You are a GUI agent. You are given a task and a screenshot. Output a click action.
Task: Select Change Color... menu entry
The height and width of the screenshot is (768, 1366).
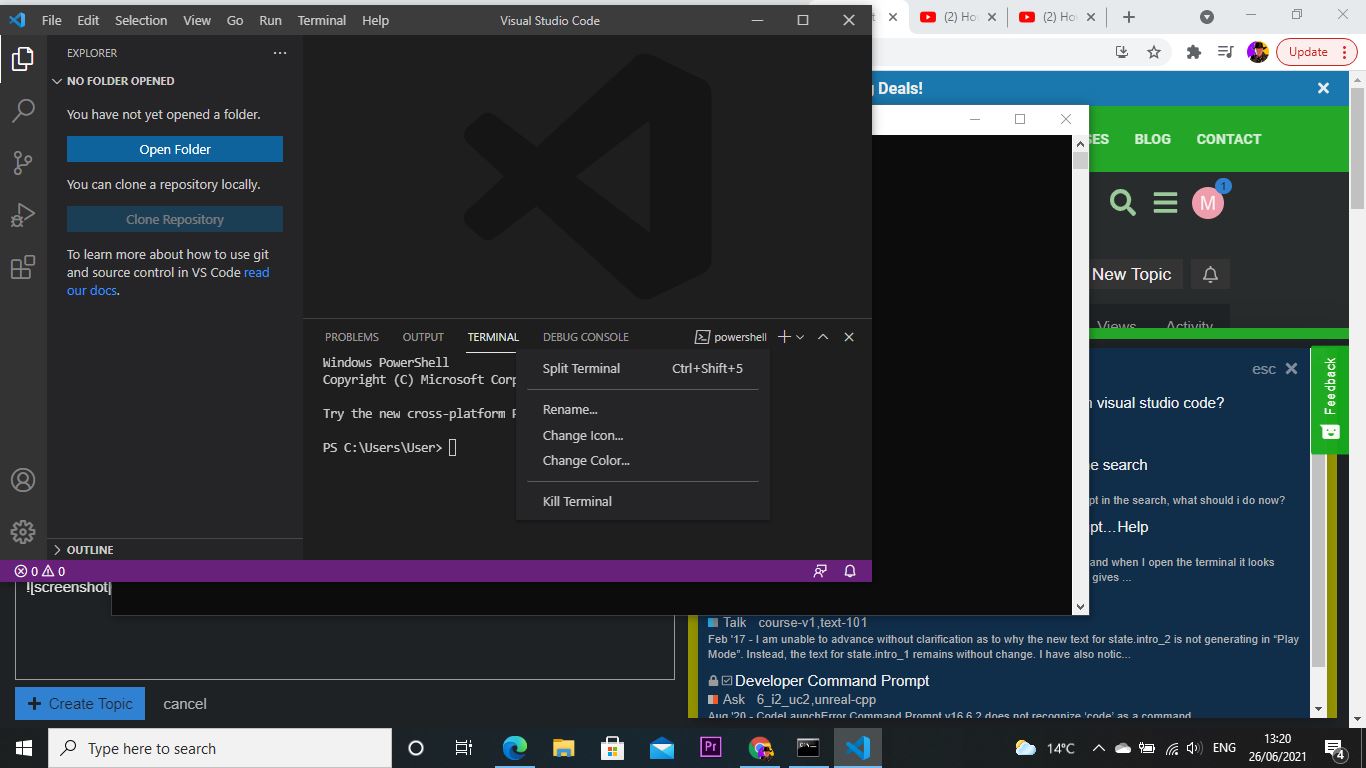tap(586, 461)
